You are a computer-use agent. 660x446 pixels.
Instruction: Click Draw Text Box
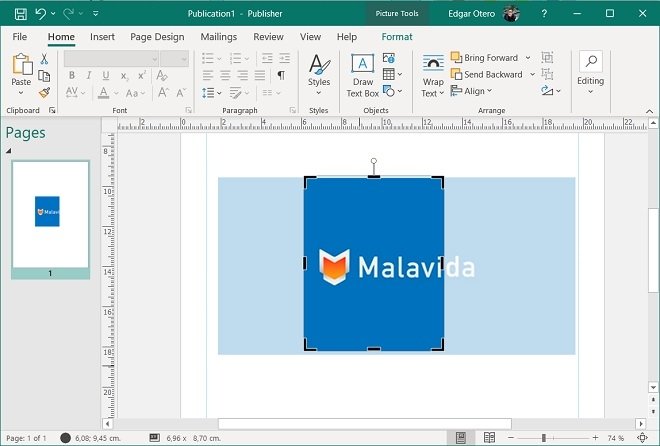tap(362, 76)
